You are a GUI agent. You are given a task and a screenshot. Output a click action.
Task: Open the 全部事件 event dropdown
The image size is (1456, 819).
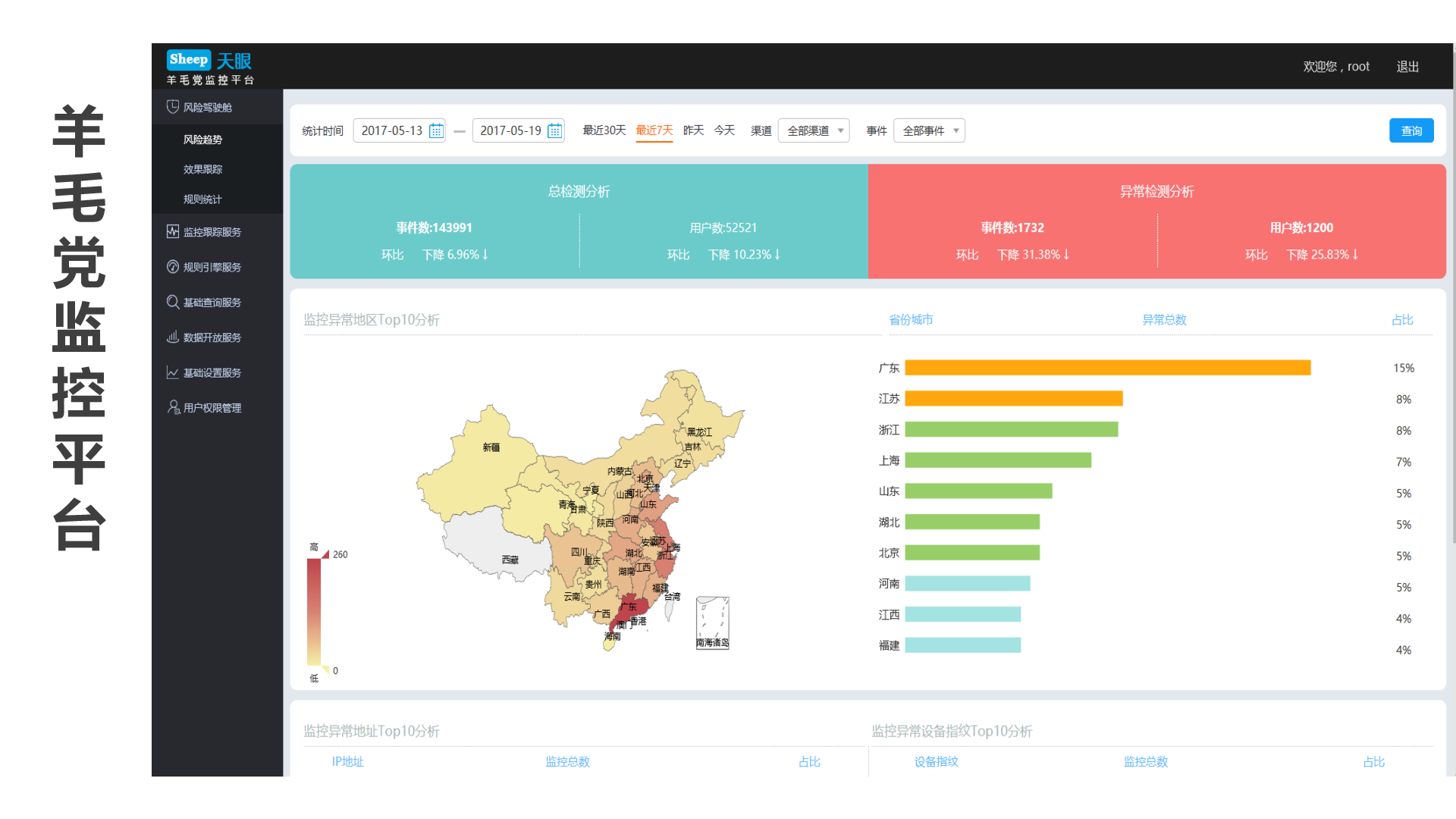click(929, 130)
